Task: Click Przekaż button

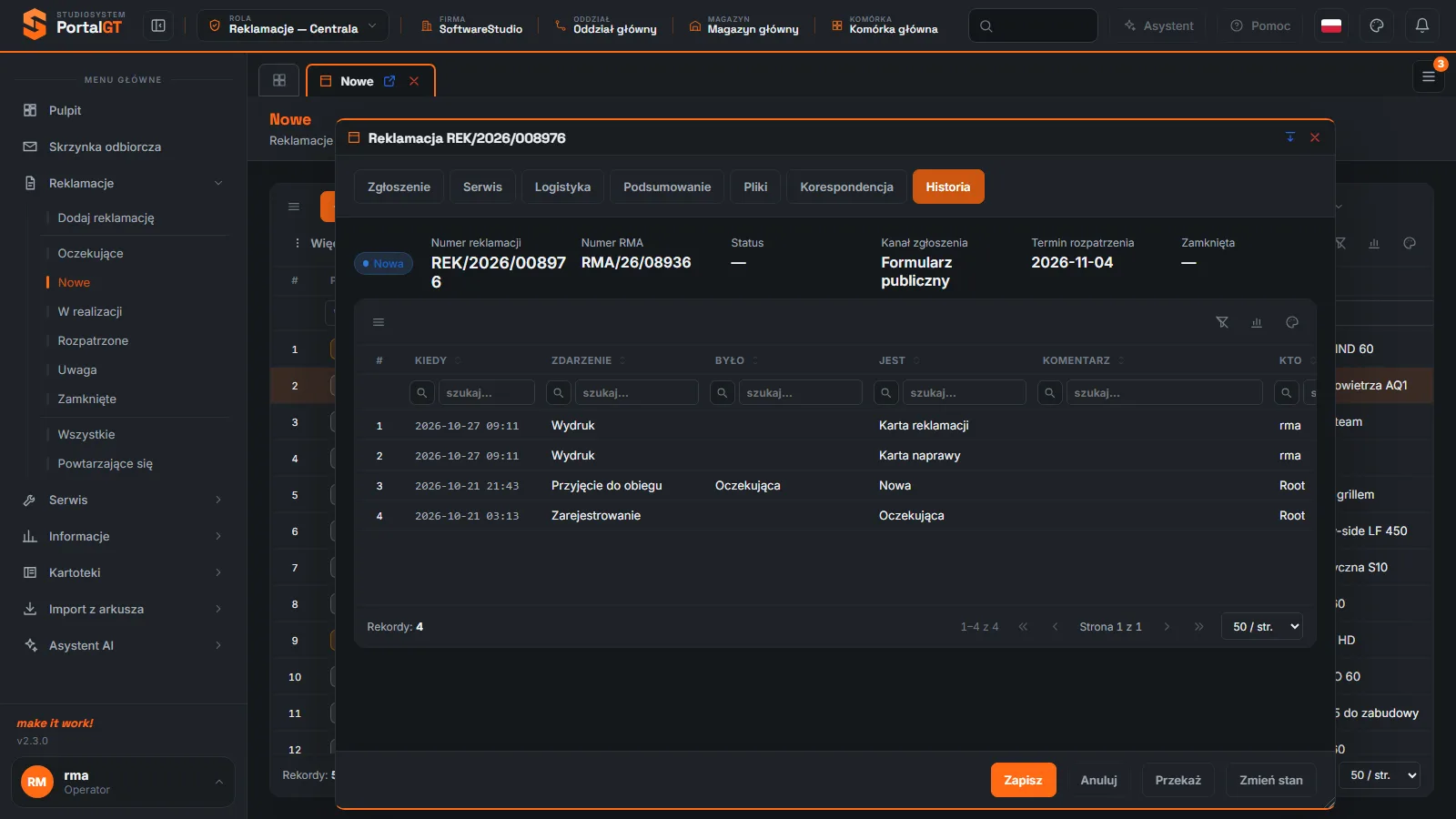Action: [1178, 780]
